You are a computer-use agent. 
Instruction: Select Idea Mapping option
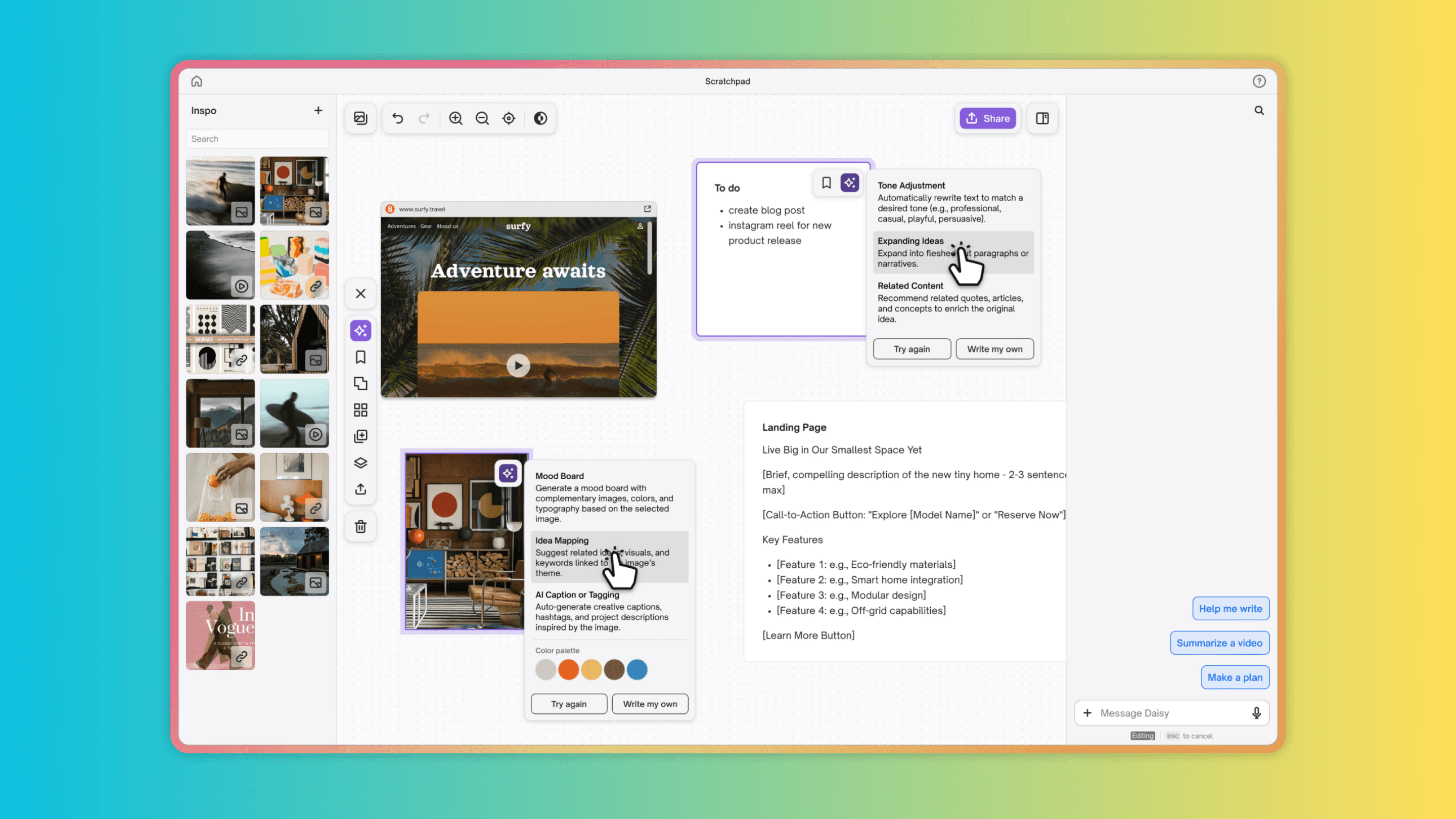coord(609,557)
